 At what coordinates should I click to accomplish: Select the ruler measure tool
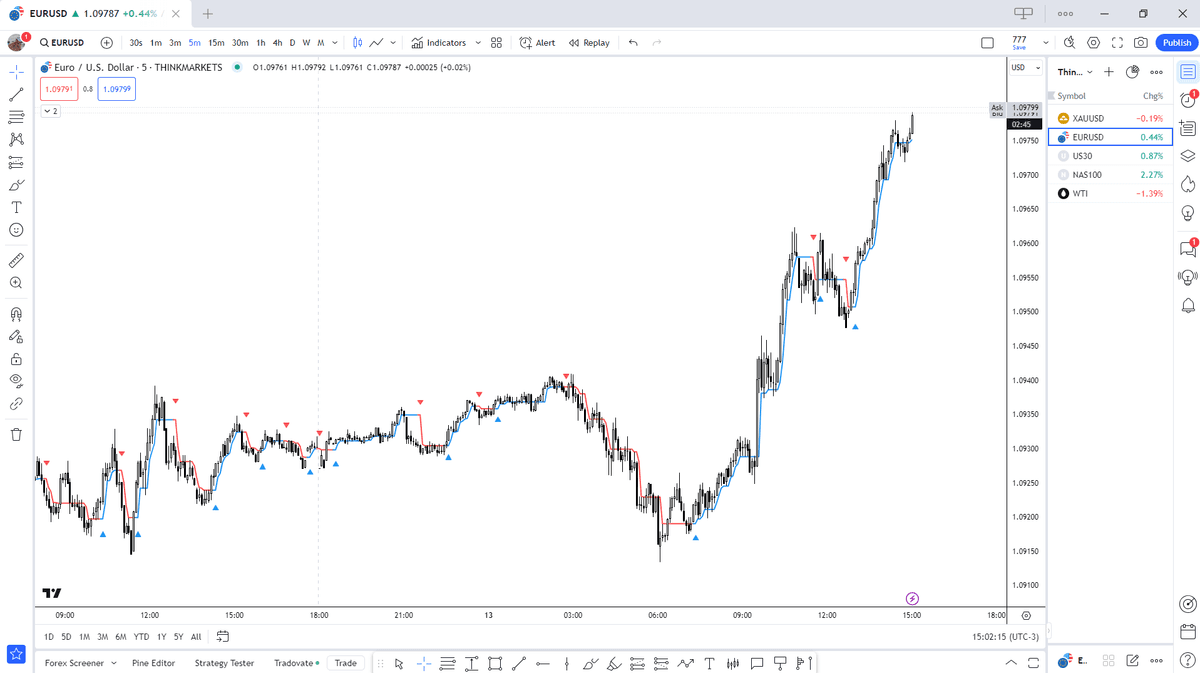[x=16, y=260]
